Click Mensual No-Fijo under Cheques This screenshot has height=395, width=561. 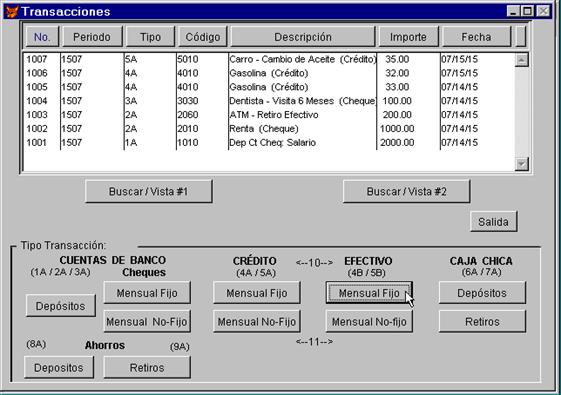(x=147, y=322)
